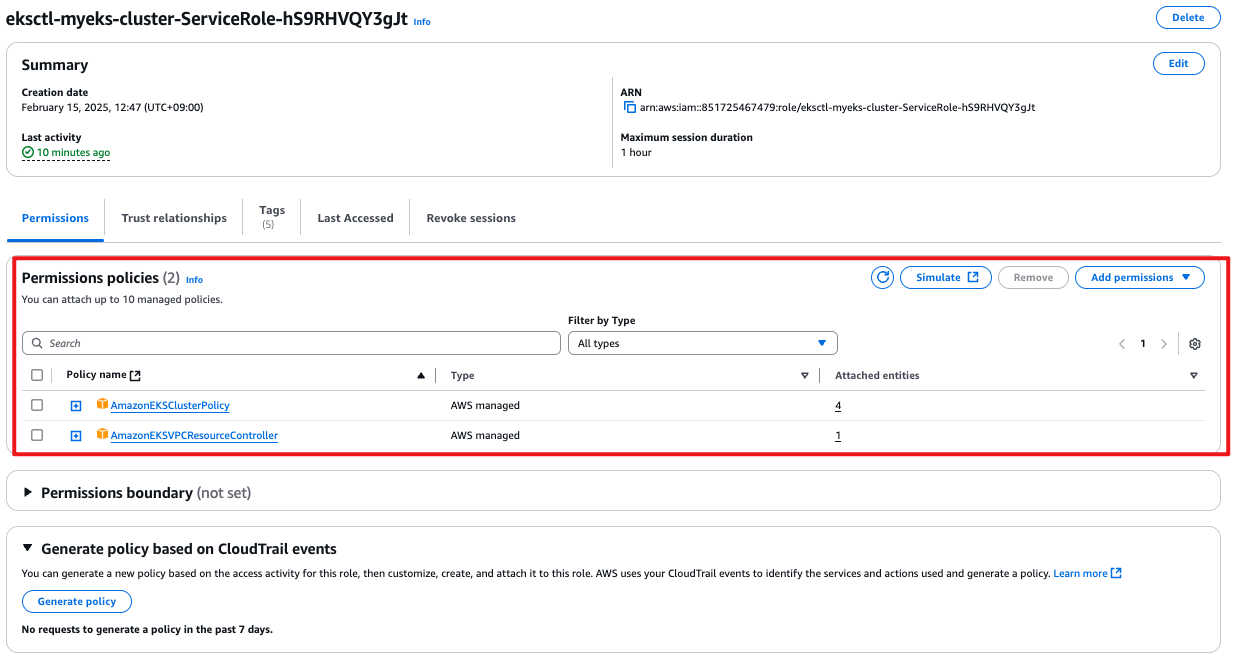Open the Filter by Type dropdown
1247x661 pixels.
pos(703,343)
